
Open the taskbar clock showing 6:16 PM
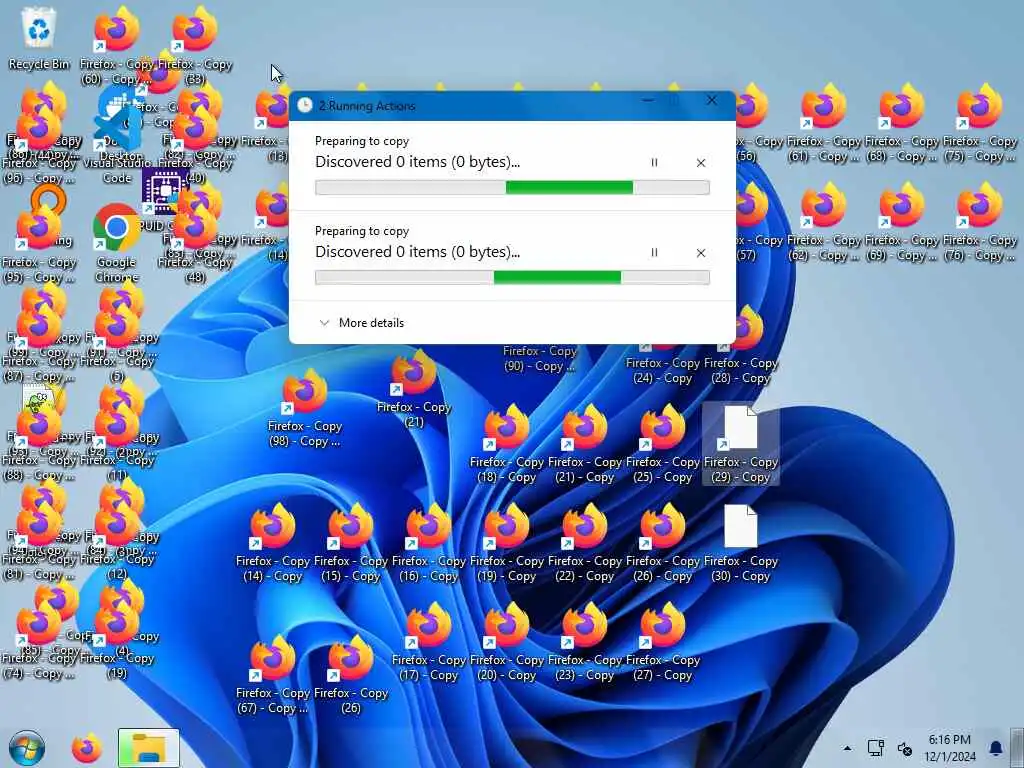(950, 748)
